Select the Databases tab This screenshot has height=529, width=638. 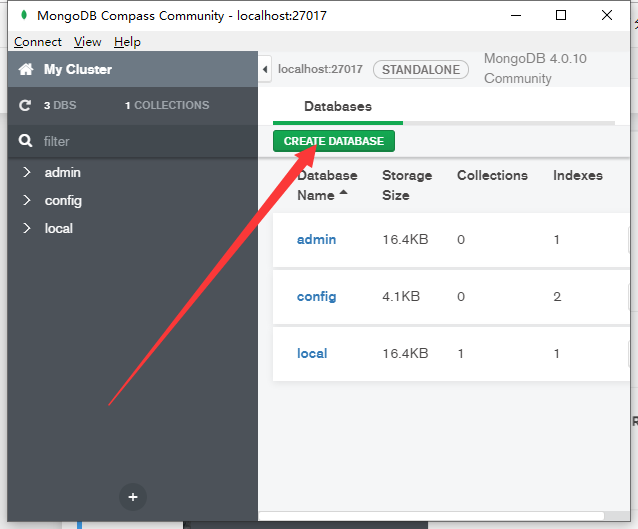[x=338, y=107]
